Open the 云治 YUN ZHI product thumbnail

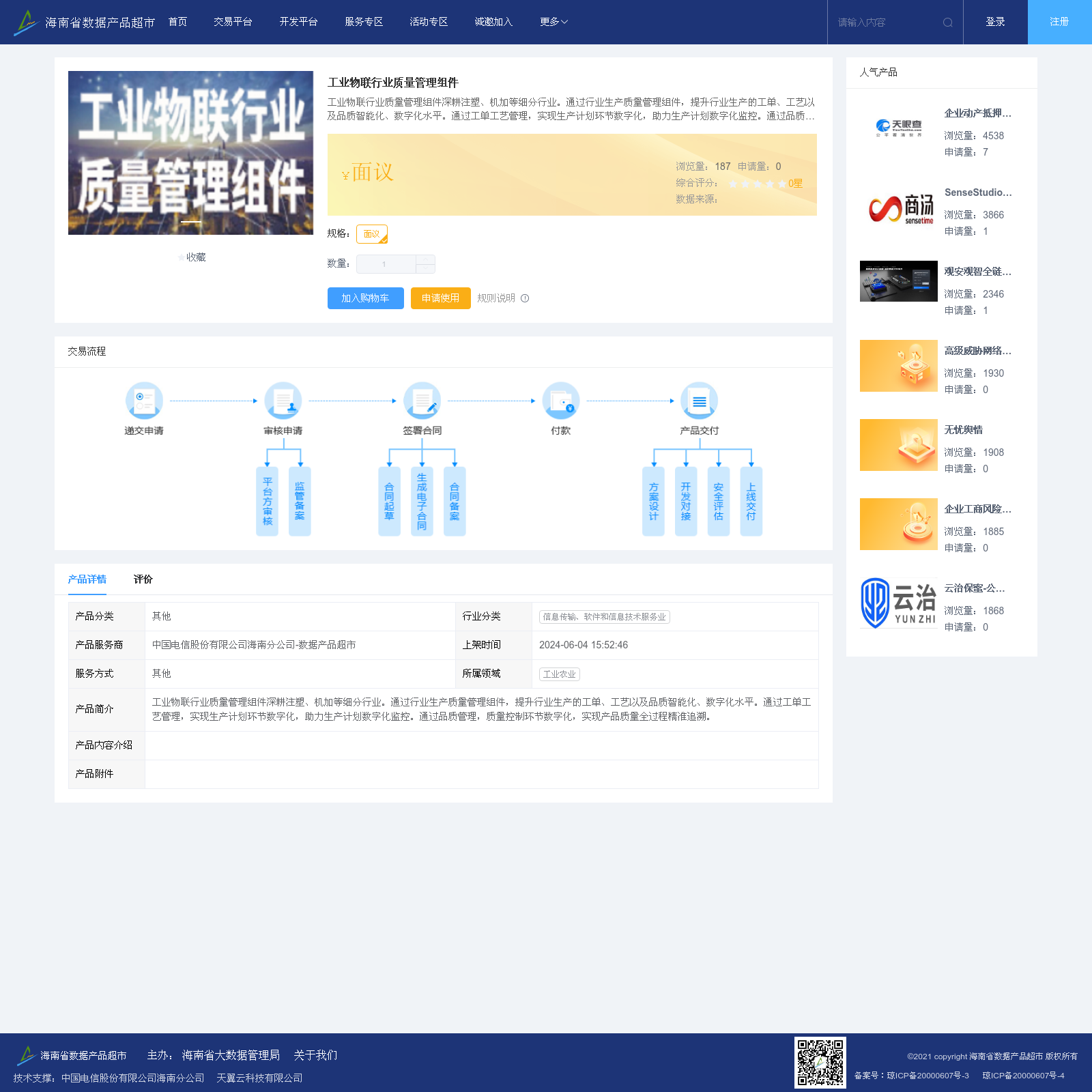point(899,603)
